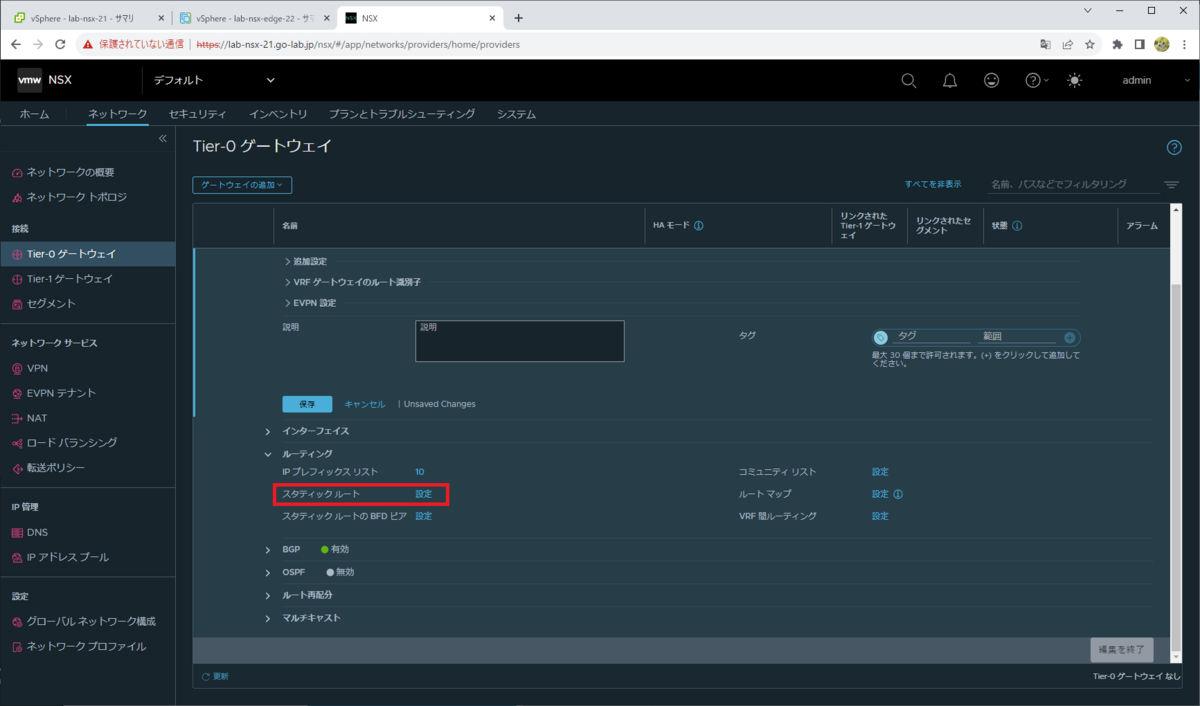The width and height of the screenshot is (1200, 706).
Task: Open VPN in sidebar
Action: pos(37,368)
